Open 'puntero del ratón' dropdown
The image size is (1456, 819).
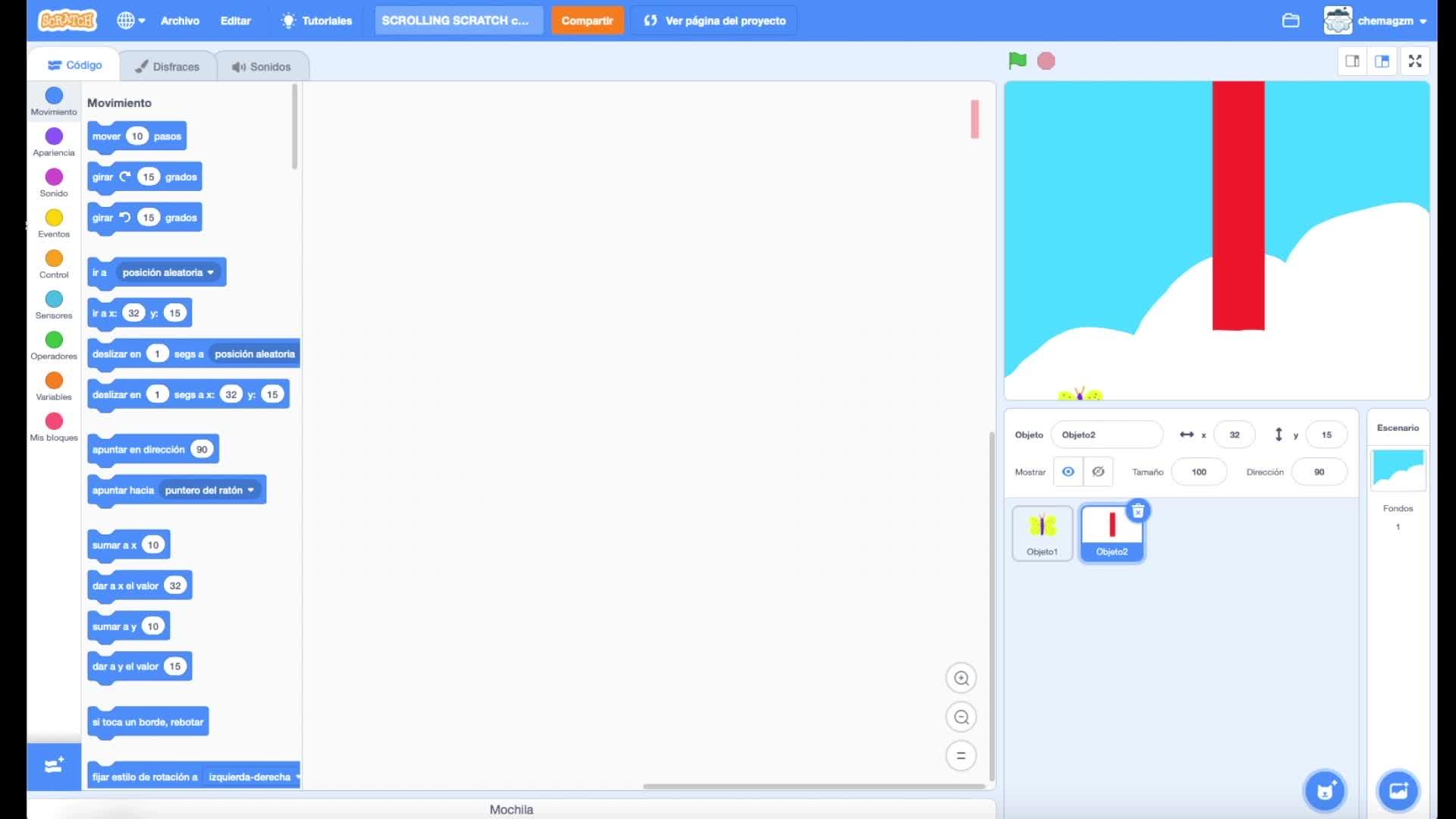click(x=250, y=490)
